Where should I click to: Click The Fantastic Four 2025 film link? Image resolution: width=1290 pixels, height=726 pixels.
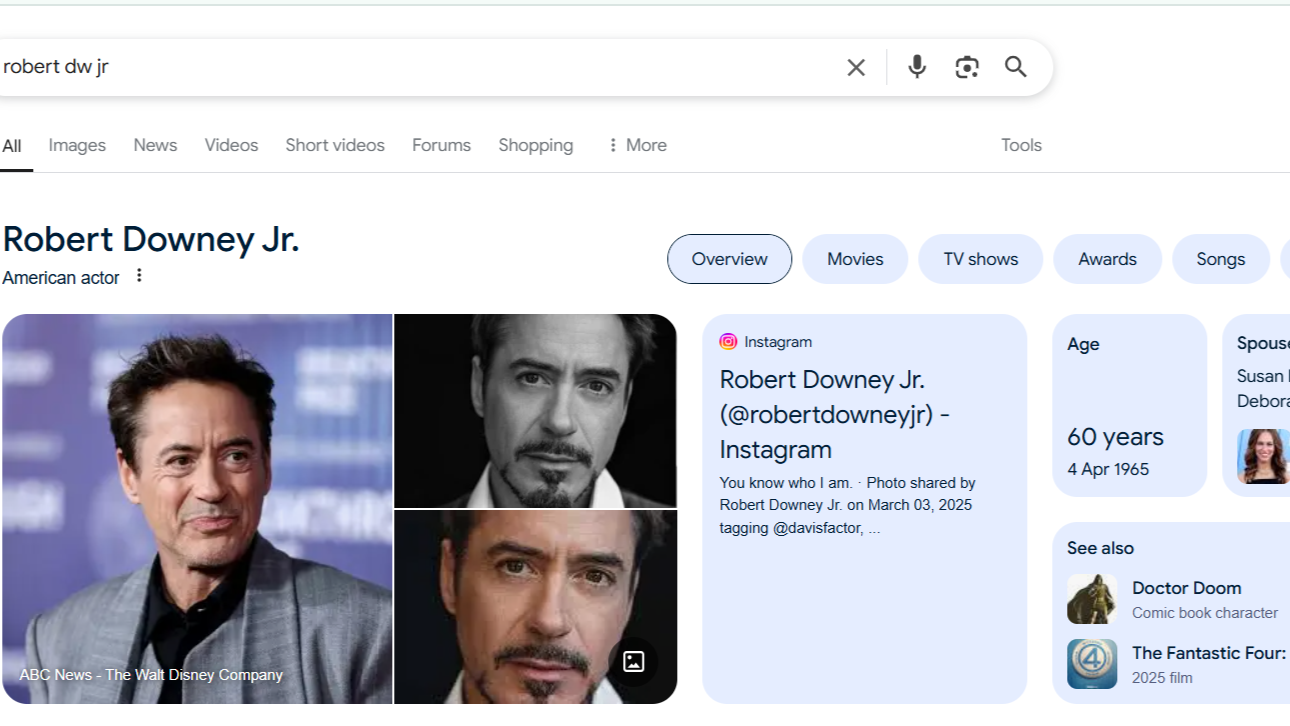(1209, 653)
